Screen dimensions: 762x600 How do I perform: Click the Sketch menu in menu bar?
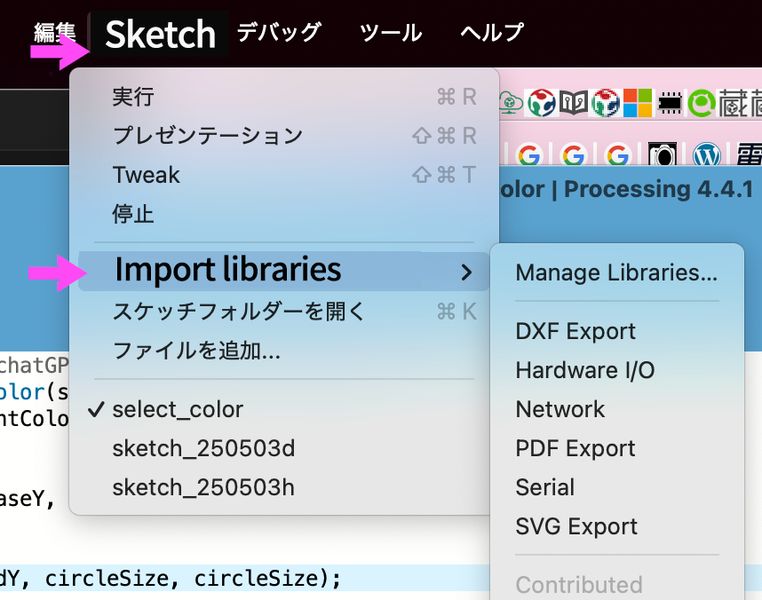[160, 34]
